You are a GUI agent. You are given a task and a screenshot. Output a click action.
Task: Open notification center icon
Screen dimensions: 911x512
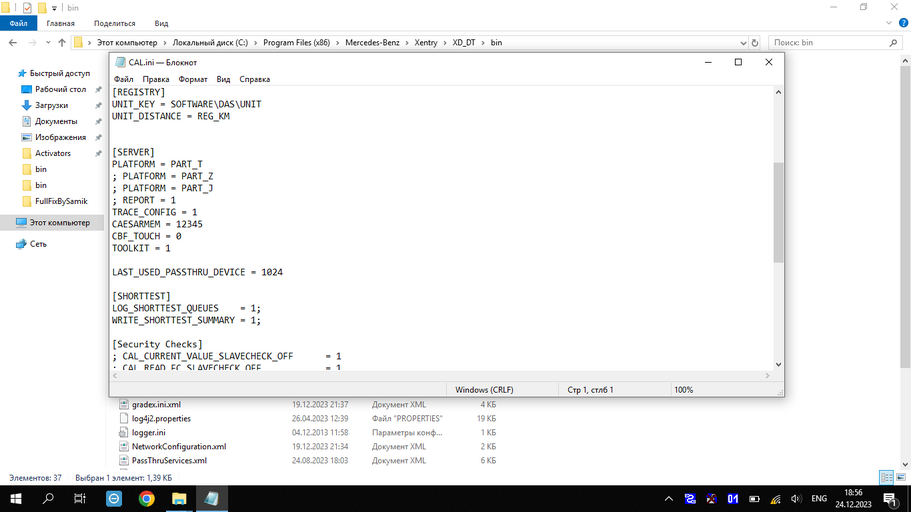coord(890,499)
